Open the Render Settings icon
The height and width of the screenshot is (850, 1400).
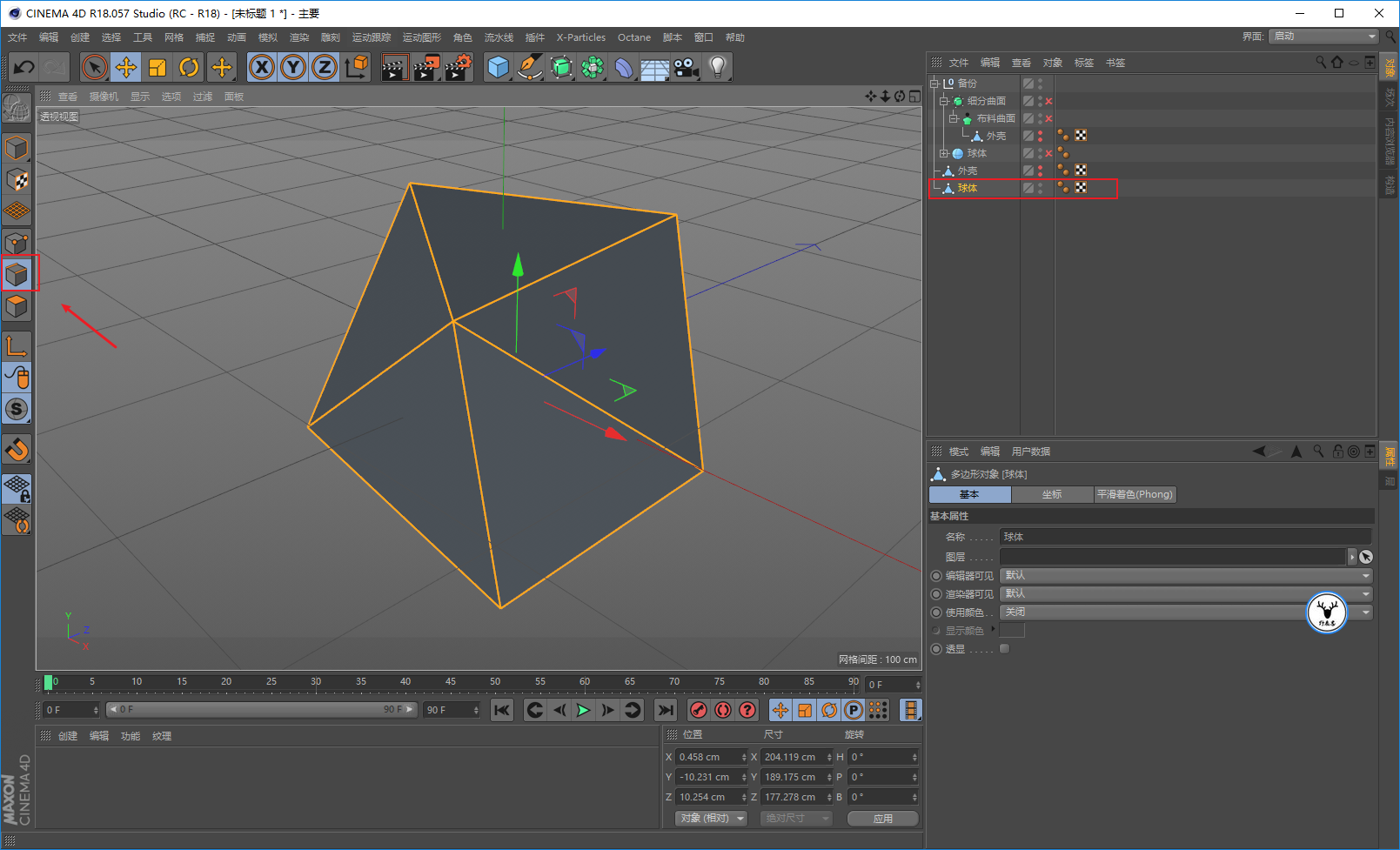[459, 67]
